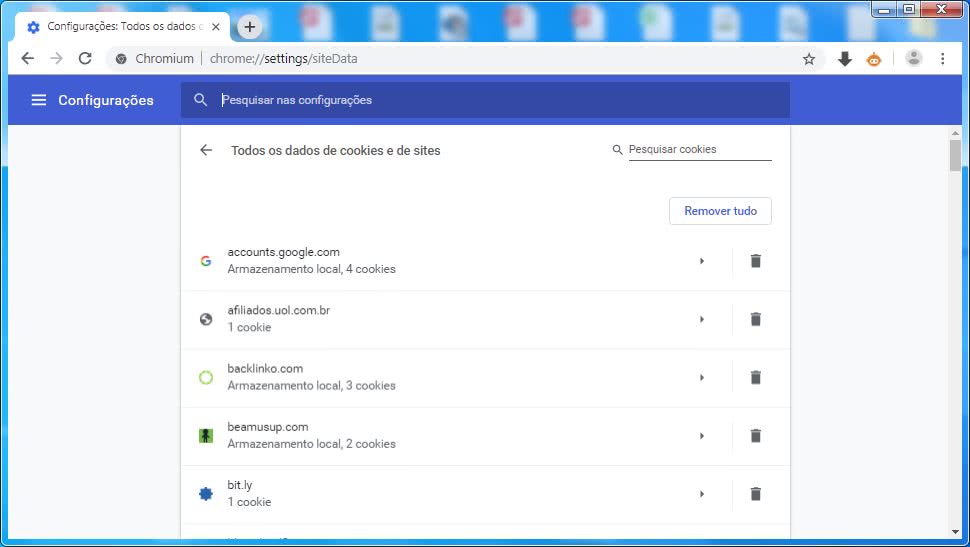Image resolution: width=970 pixels, height=547 pixels.
Task: Click the Configurações title text
Action: click(x=106, y=100)
